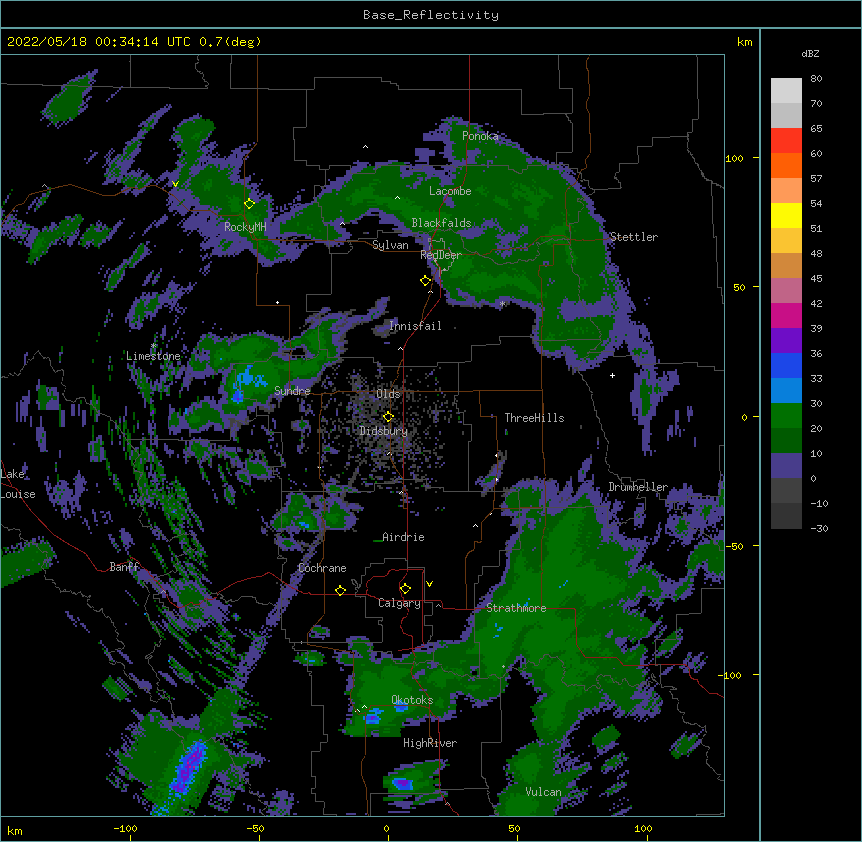The image size is (862, 842).
Task: Click the white plus marker north of Drumheller
Action: pos(612,375)
